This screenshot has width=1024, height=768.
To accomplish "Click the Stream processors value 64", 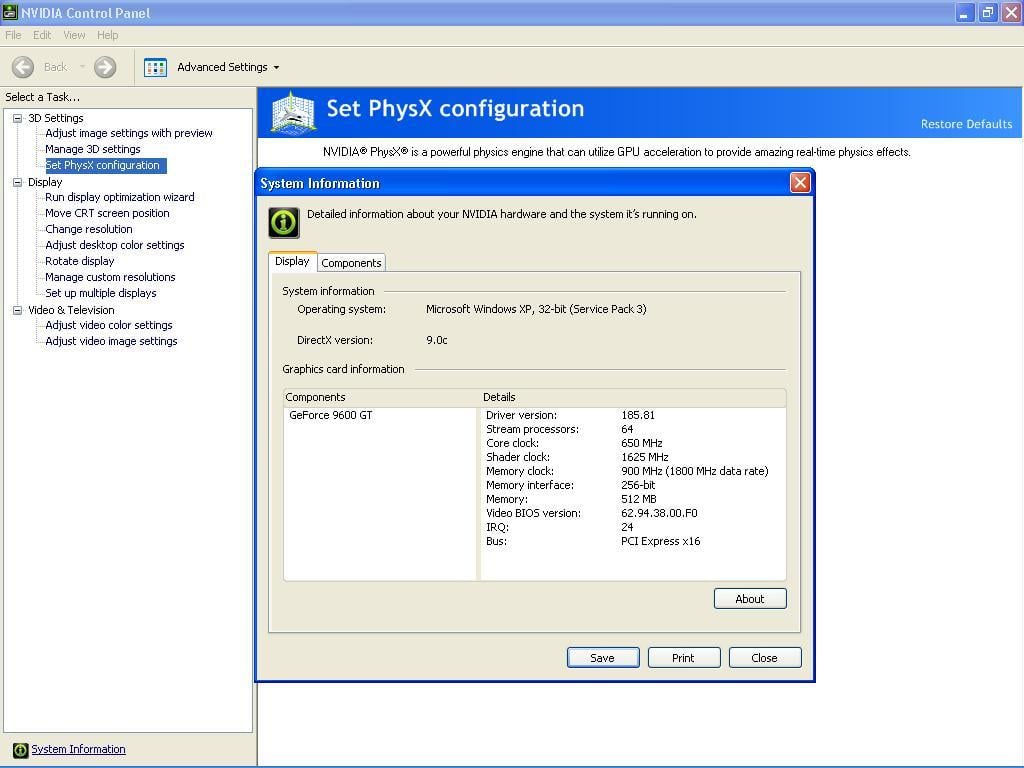I will coord(628,429).
